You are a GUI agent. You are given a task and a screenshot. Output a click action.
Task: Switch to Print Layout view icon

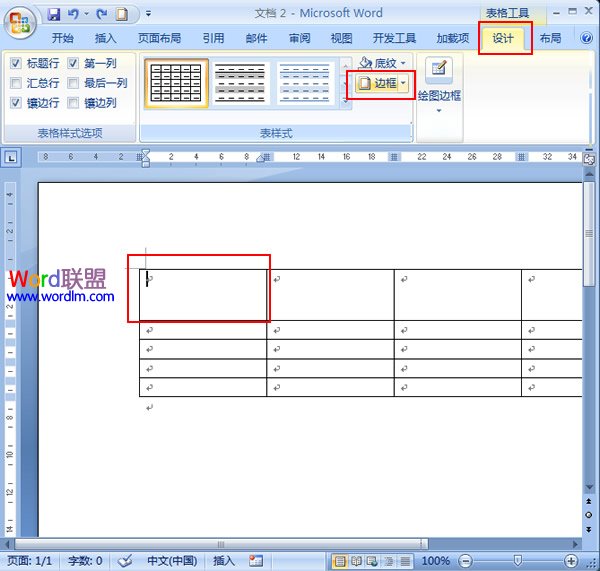pos(340,561)
